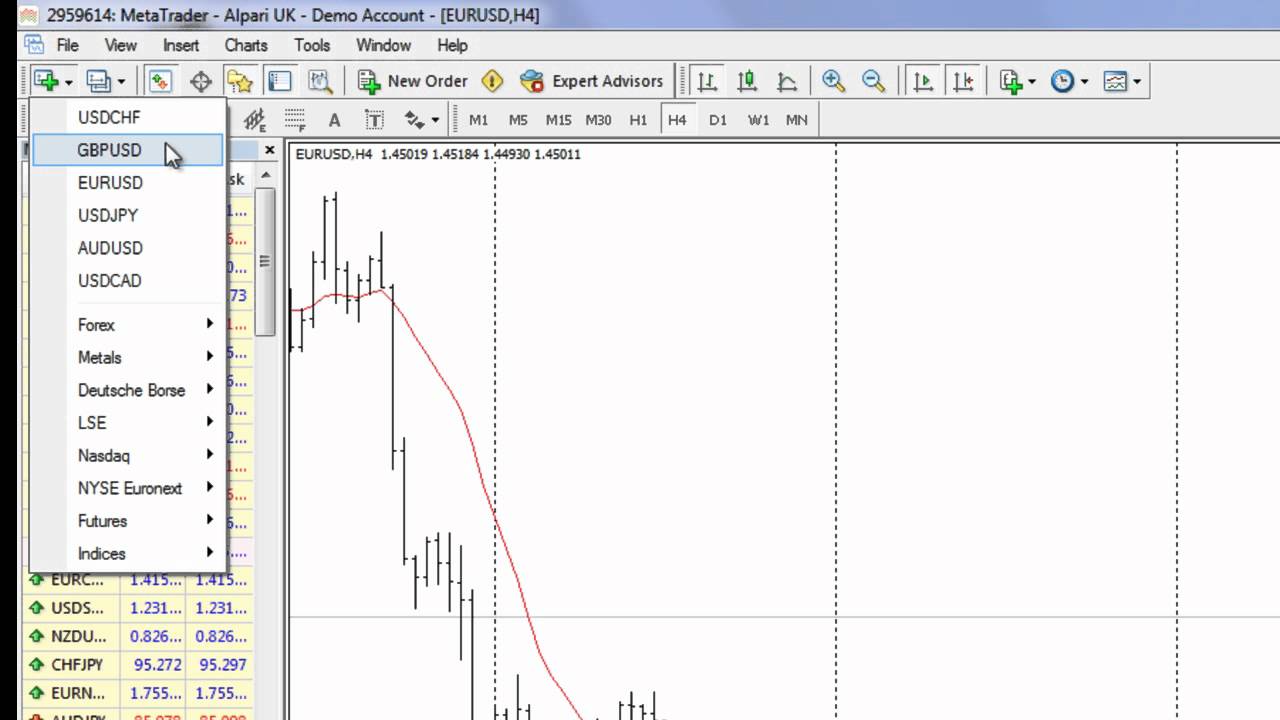The image size is (1280, 720).
Task: Toggle Auto Scroll chart option
Action: coord(923,81)
